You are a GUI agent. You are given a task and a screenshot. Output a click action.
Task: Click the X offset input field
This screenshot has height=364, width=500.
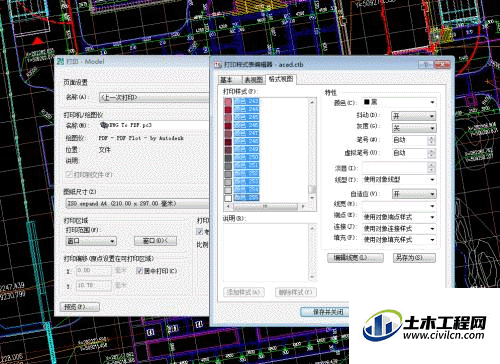pyautogui.click(x=94, y=271)
